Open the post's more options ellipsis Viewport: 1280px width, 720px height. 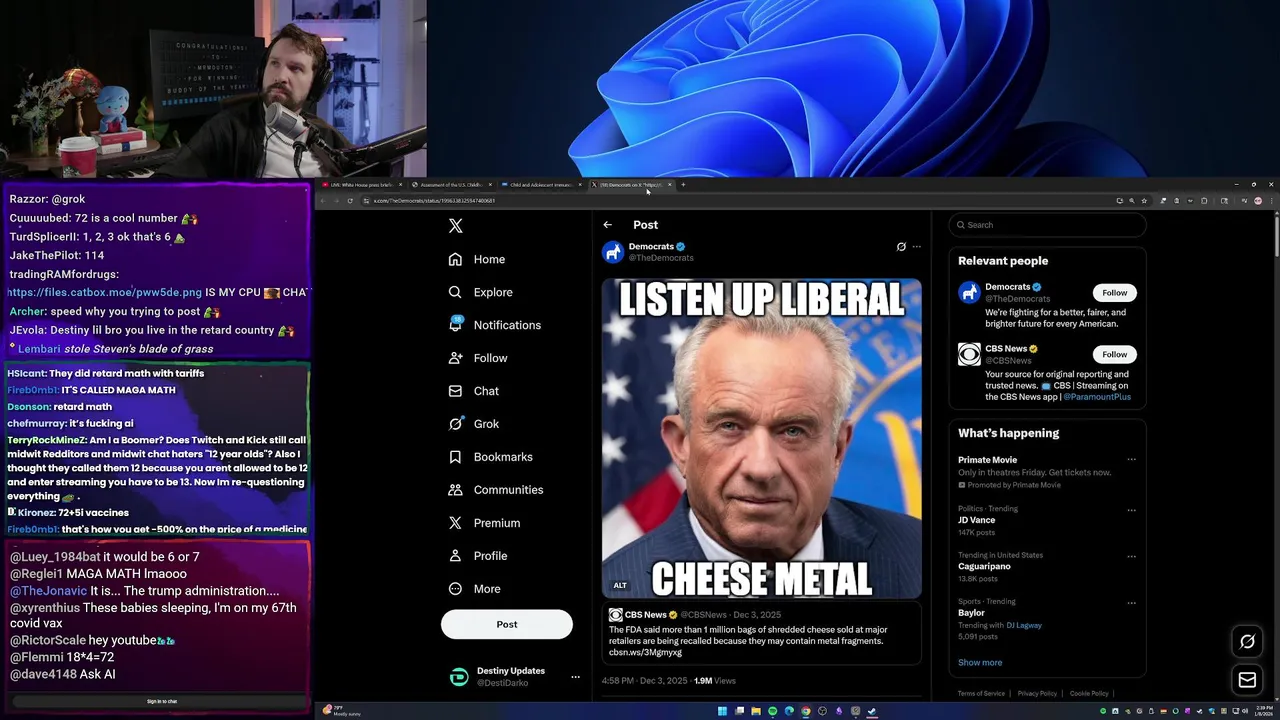pos(917,247)
